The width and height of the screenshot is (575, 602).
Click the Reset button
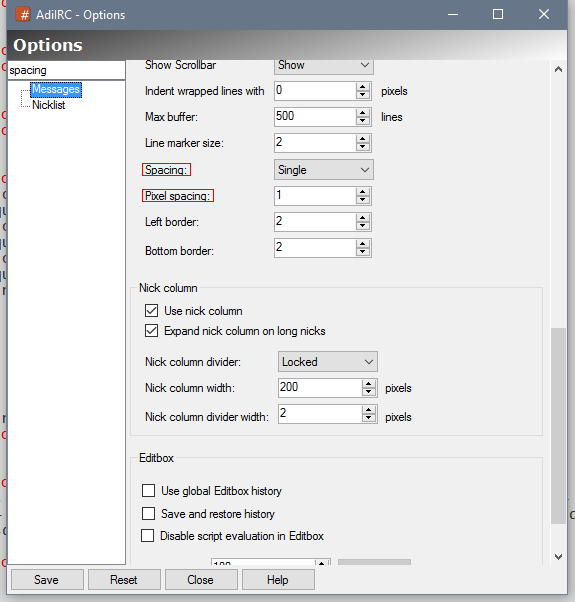pos(124,580)
